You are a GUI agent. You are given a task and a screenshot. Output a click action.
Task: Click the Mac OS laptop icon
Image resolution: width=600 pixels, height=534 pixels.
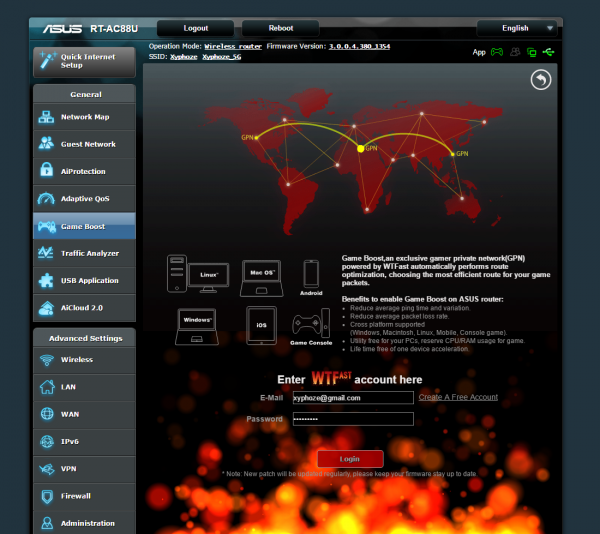tap(262, 278)
